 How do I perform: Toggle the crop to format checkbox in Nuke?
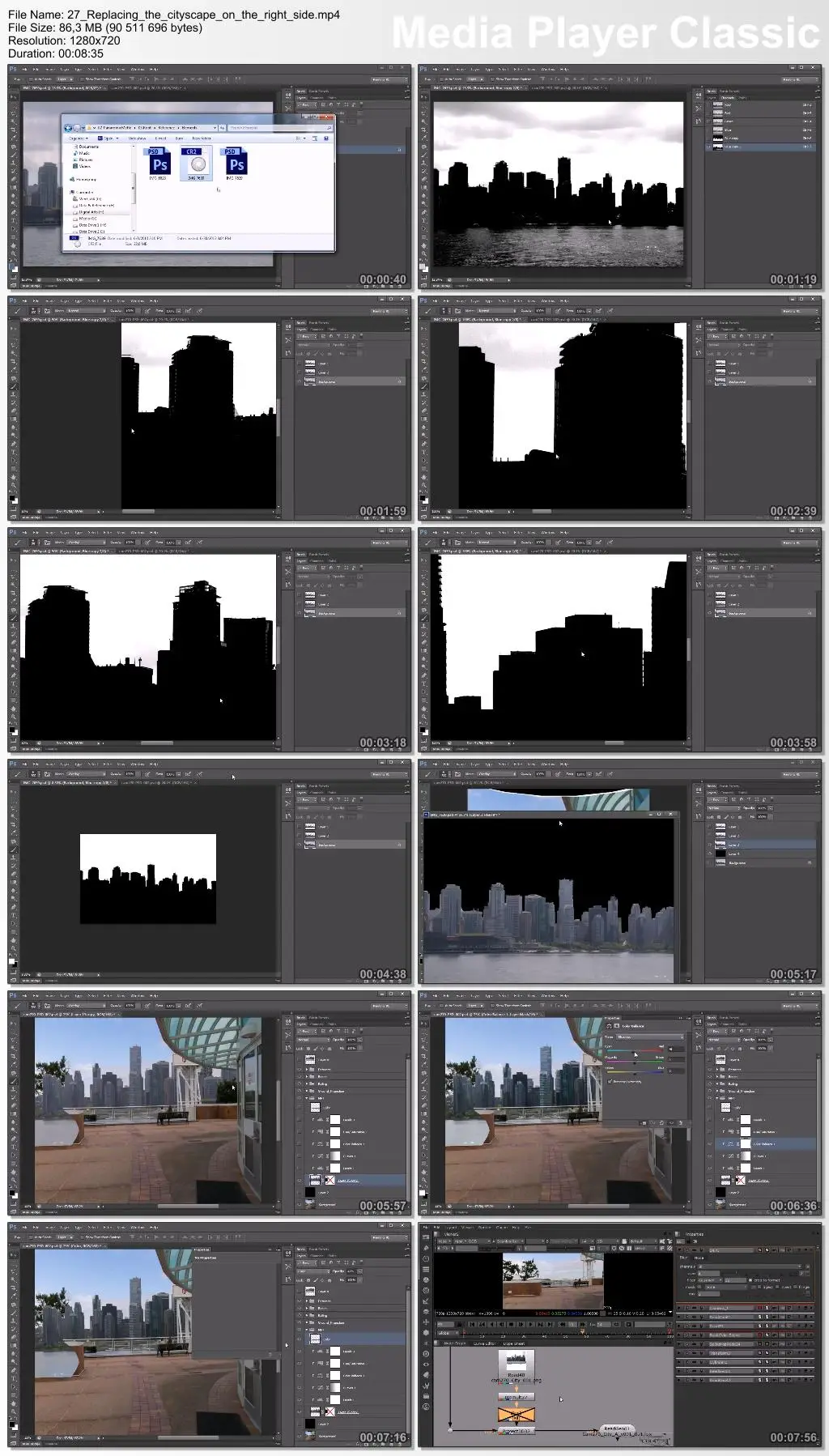click(x=750, y=1280)
